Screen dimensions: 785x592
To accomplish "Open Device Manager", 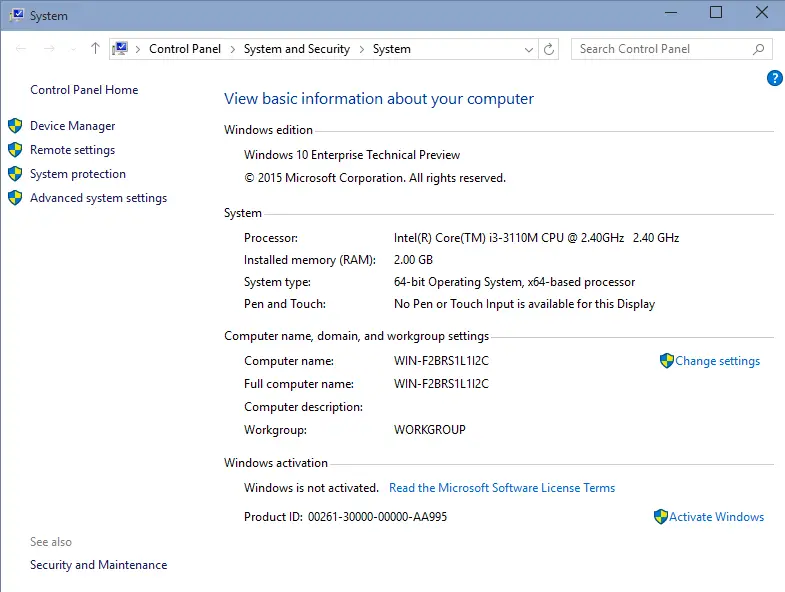I will tap(73, 126).
